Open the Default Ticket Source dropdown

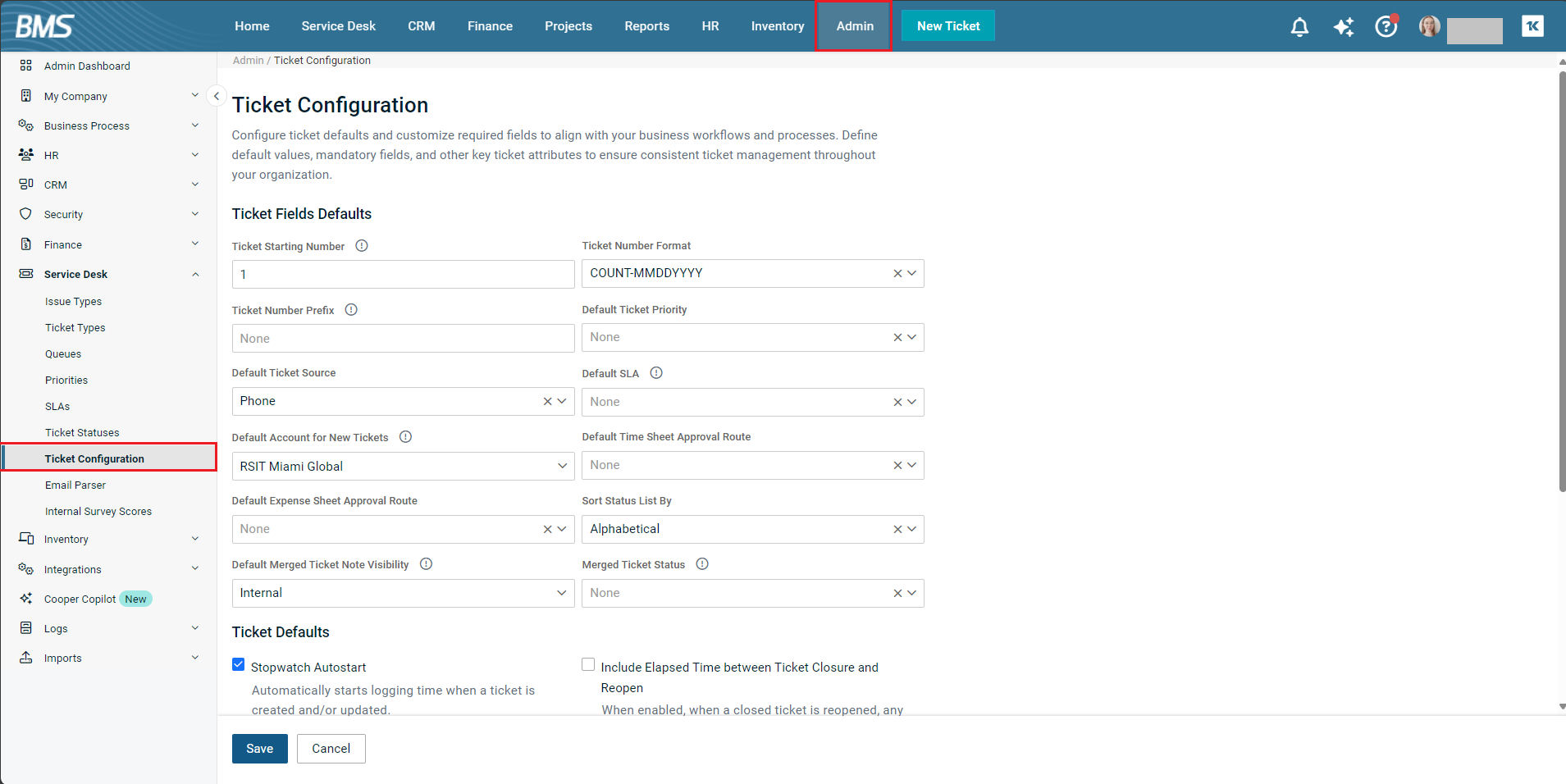(562, 402)
